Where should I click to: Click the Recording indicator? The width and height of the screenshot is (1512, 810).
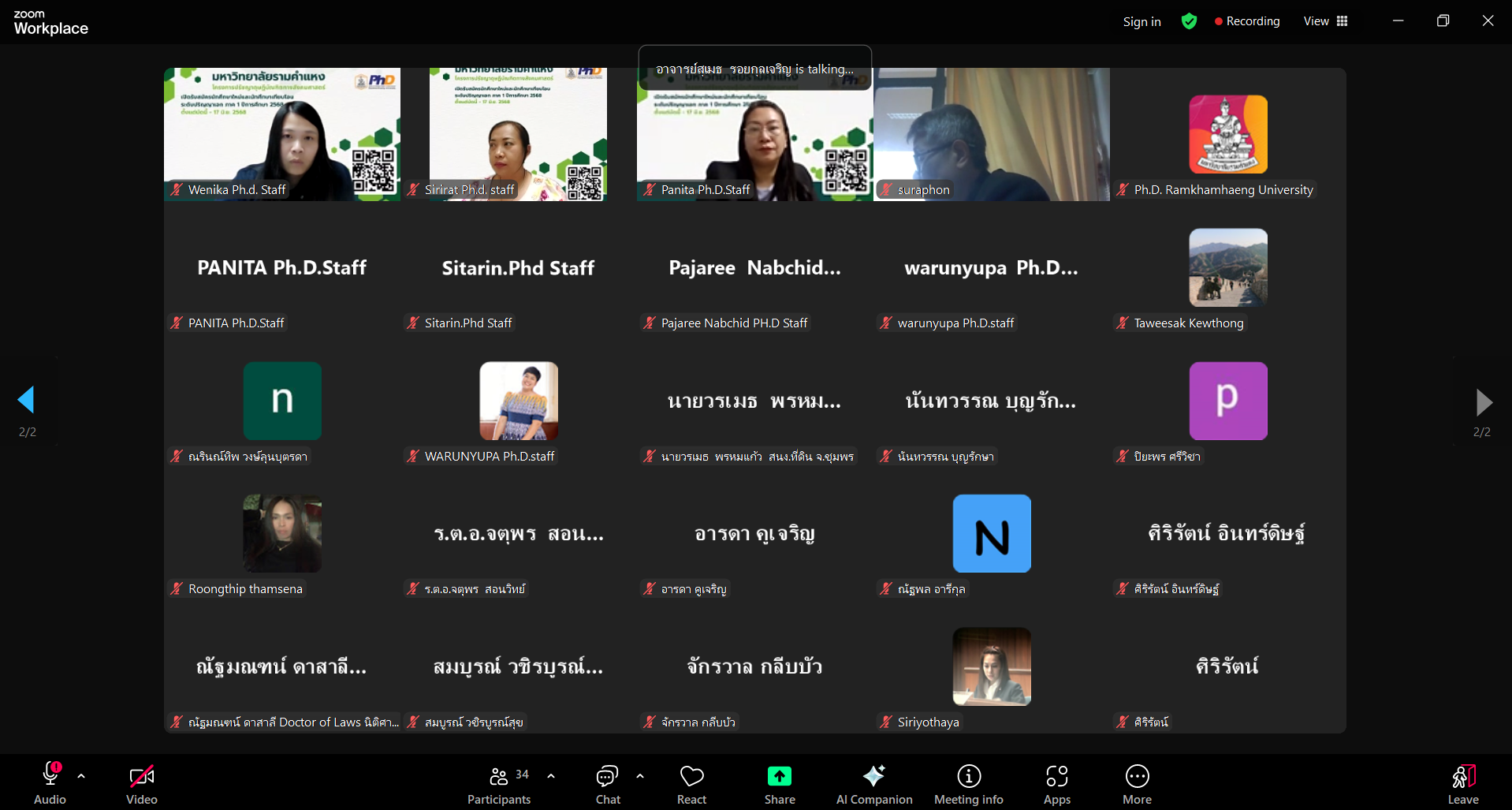pyautogui.click(x=1247, y=21)
